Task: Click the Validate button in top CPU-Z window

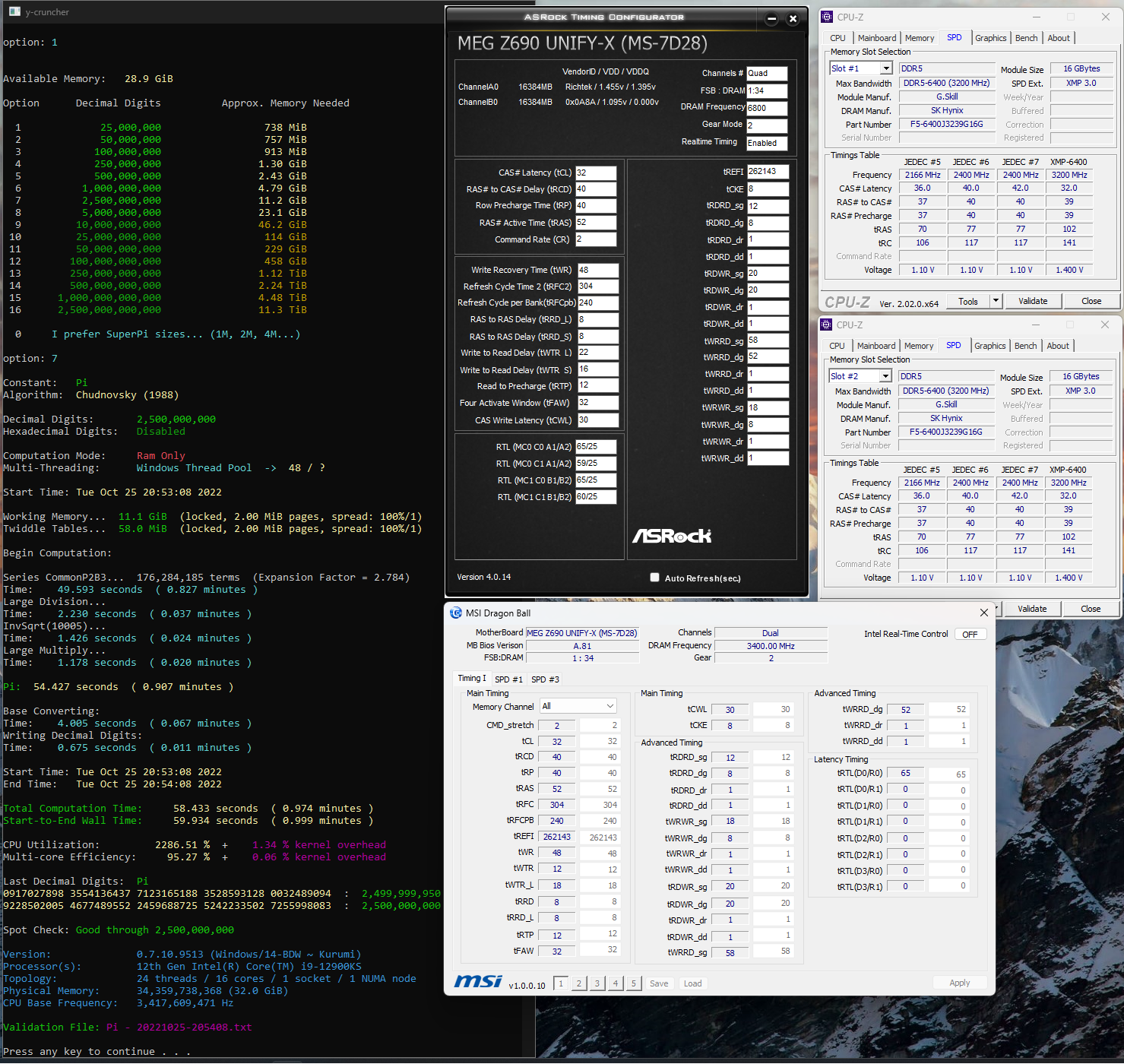Action: (1032, 301)
